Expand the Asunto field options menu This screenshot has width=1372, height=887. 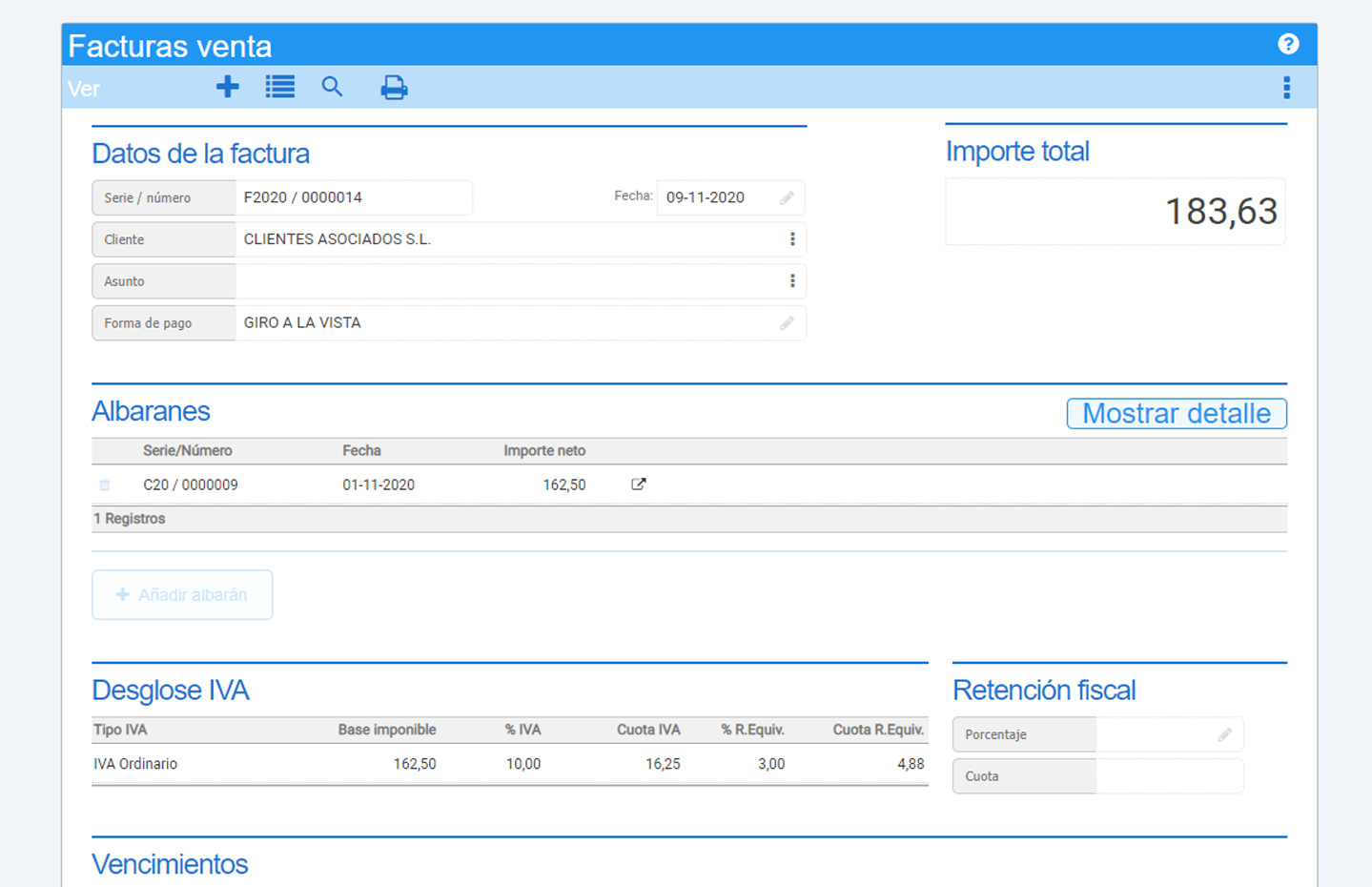click(791, 281)
